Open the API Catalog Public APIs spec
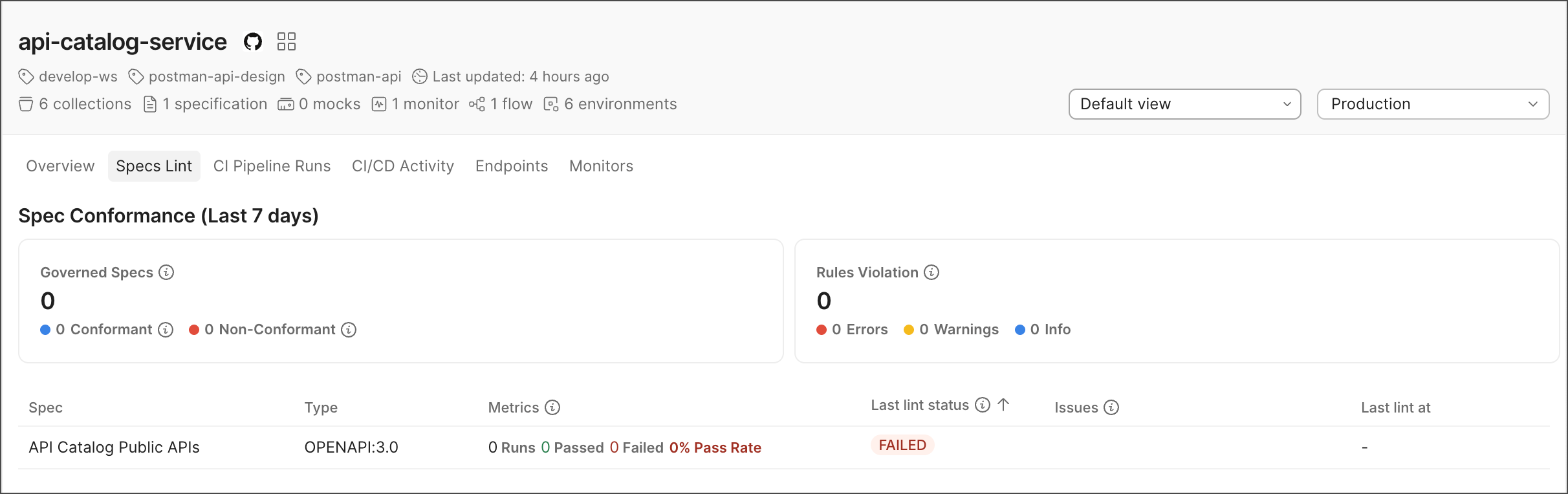 (x=114, y=447)
